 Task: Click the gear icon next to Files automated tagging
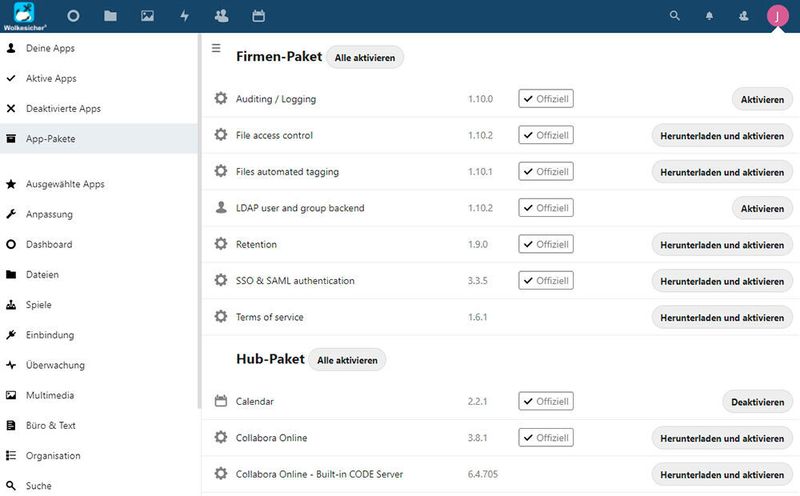(221, 171)
